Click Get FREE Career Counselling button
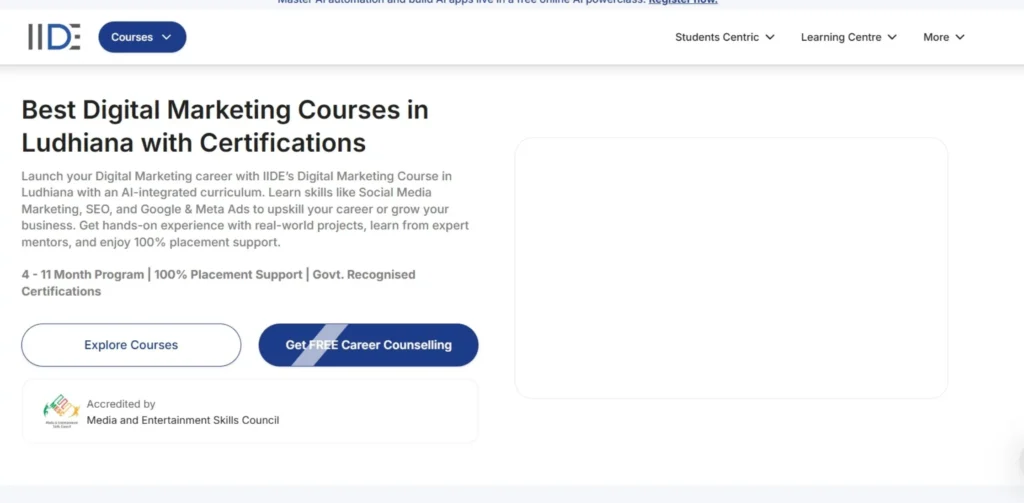 tap(368, 345)
